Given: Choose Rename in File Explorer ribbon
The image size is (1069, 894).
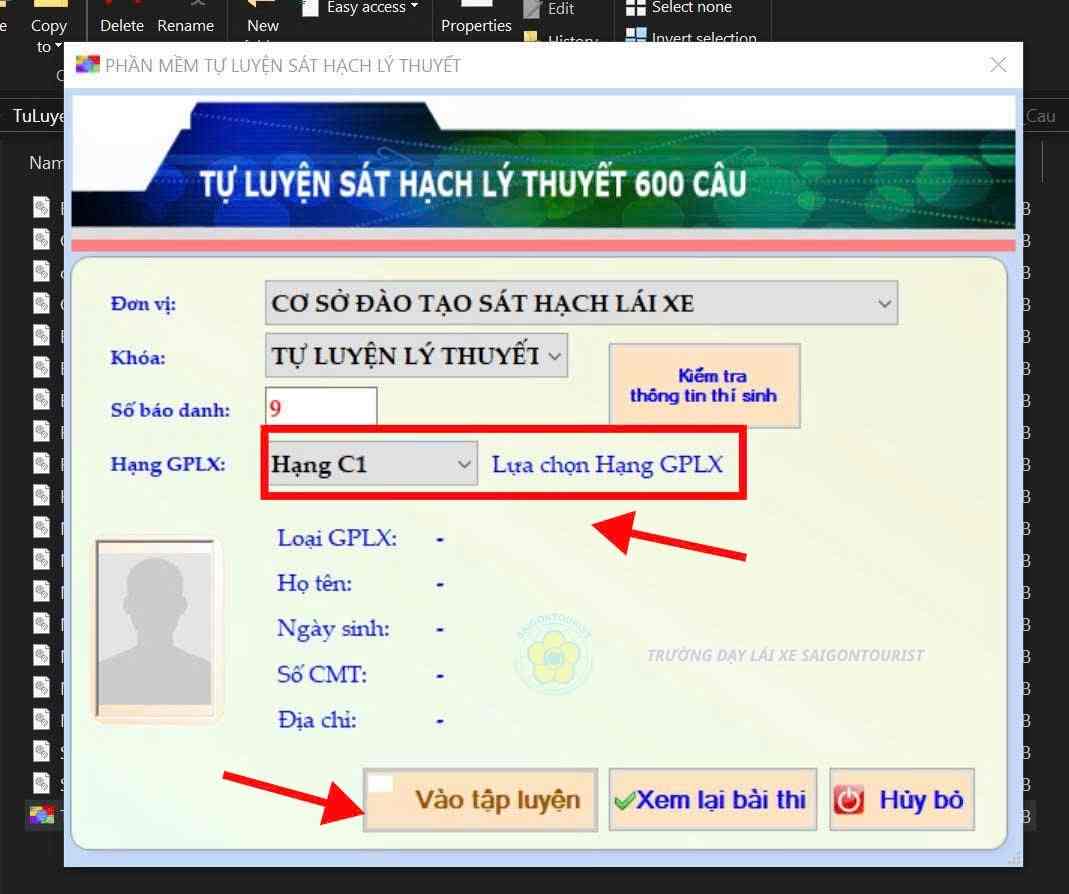Looking at the screenshot, I should coord(185,26).
